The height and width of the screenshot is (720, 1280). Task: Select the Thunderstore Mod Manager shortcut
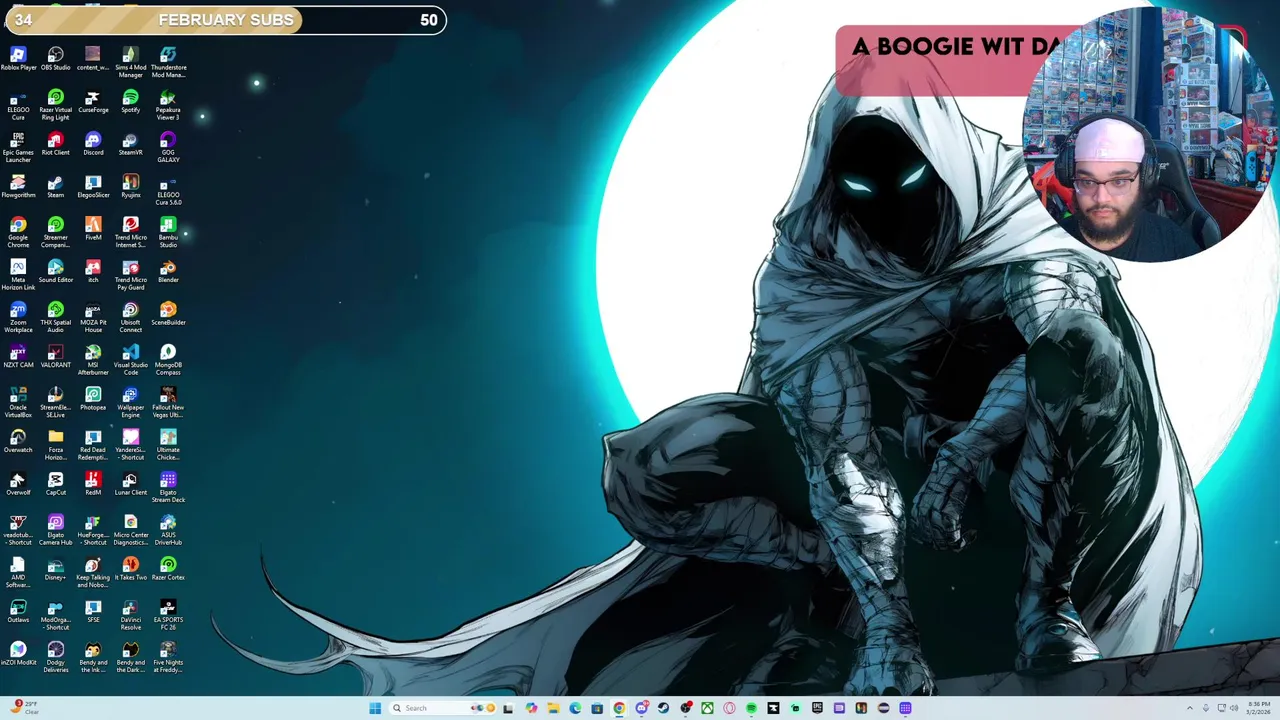168,62
